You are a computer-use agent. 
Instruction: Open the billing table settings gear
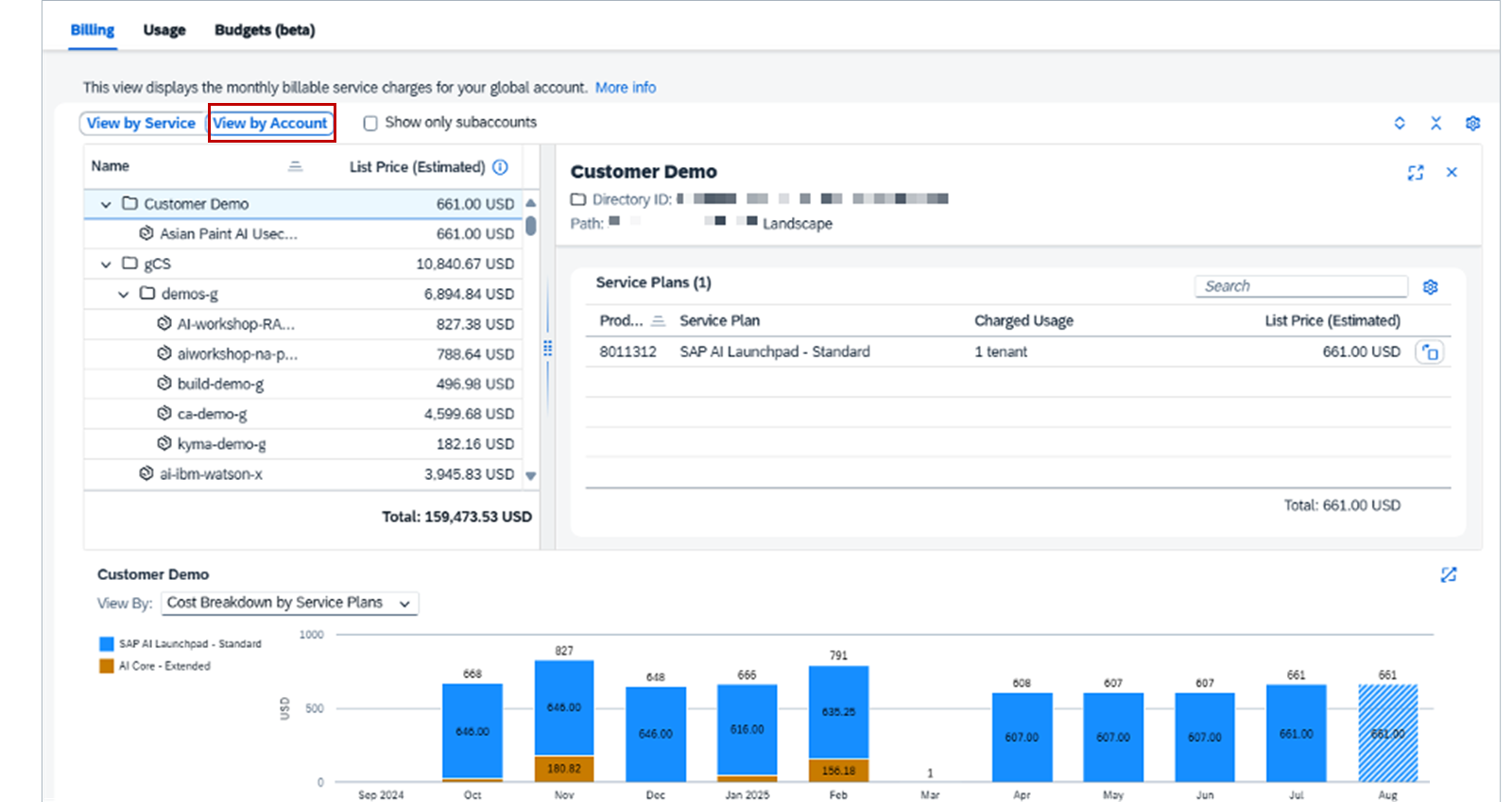tap(1472, 123)
